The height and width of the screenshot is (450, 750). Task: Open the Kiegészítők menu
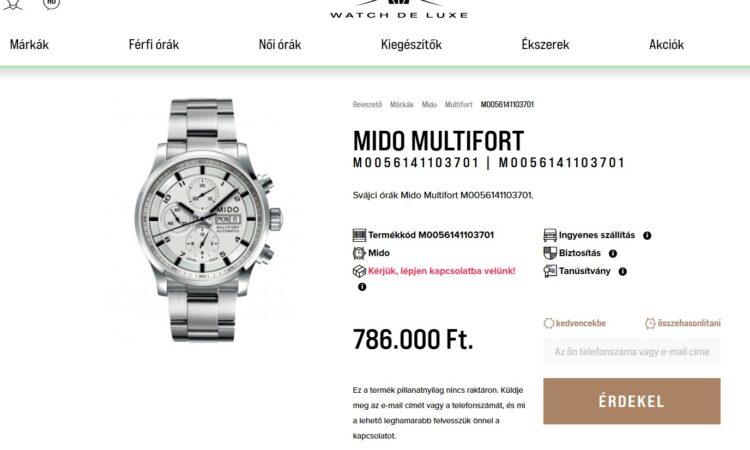pos(411,44)
